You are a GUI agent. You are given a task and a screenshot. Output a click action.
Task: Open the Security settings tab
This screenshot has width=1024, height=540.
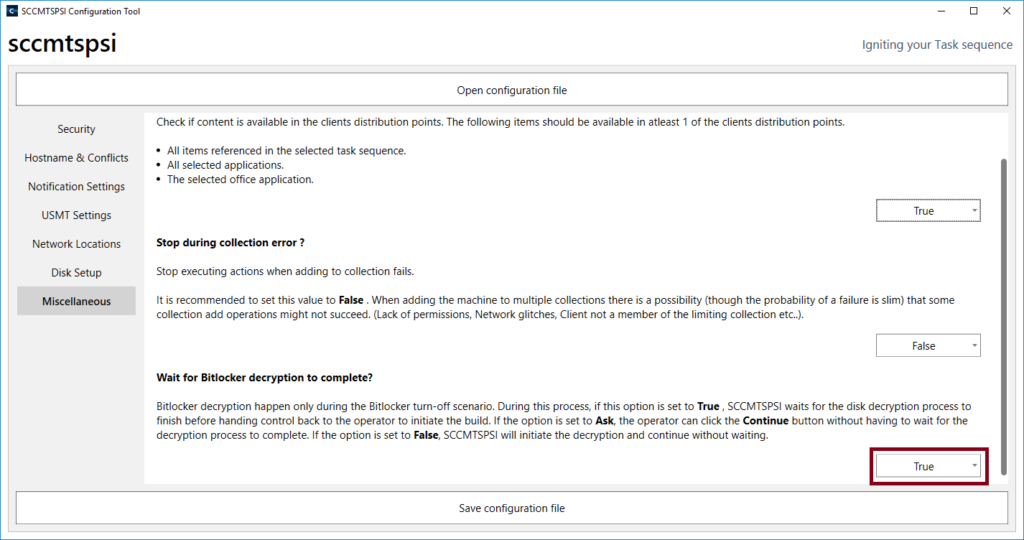tap(76, 129)
